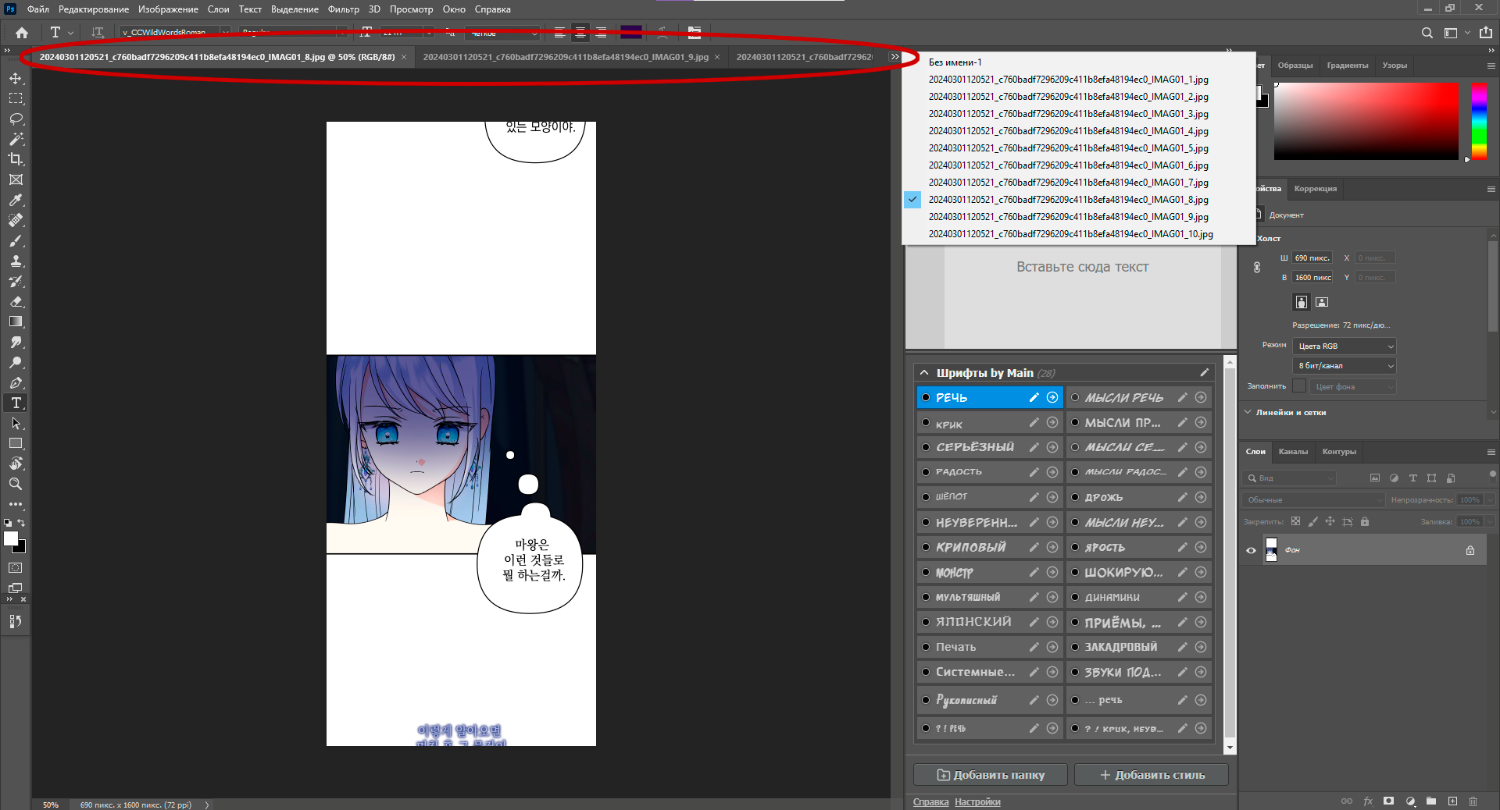Image resolution: width=1500 pixels, height=810 pixels.
Task: Select the Pen tool
Action: tap(16, 383)
